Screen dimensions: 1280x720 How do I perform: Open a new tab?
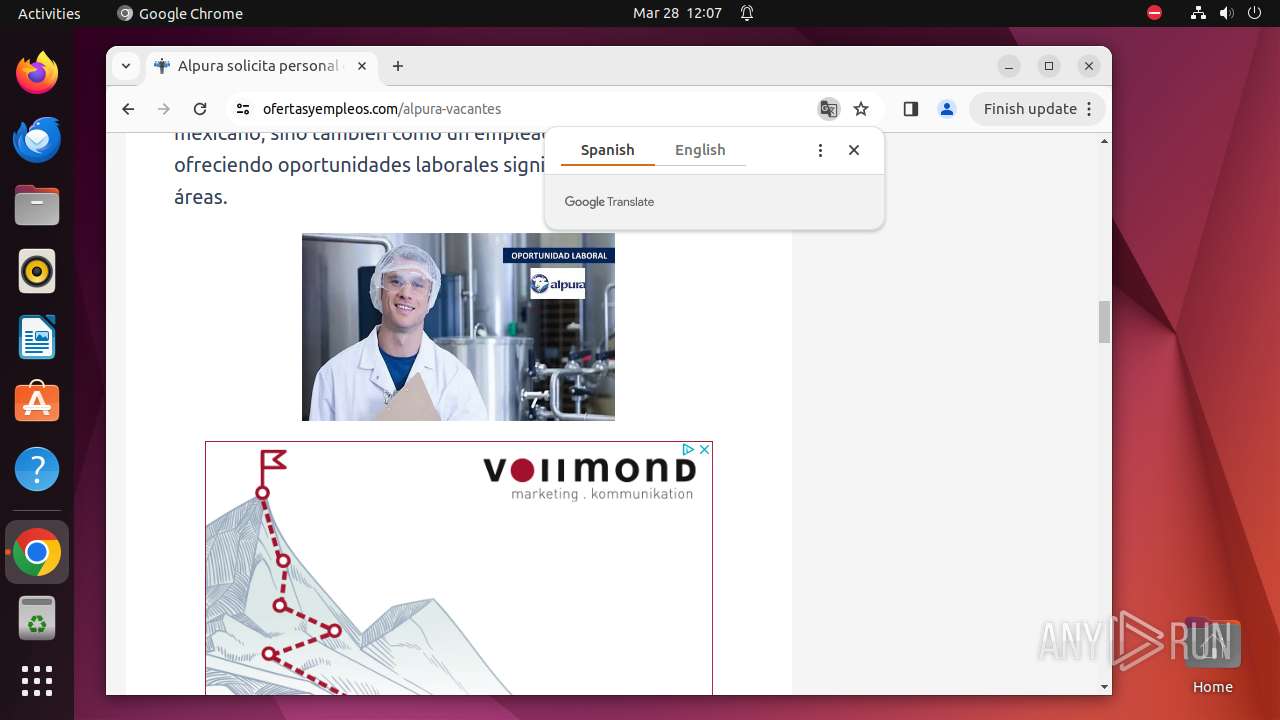398,66
